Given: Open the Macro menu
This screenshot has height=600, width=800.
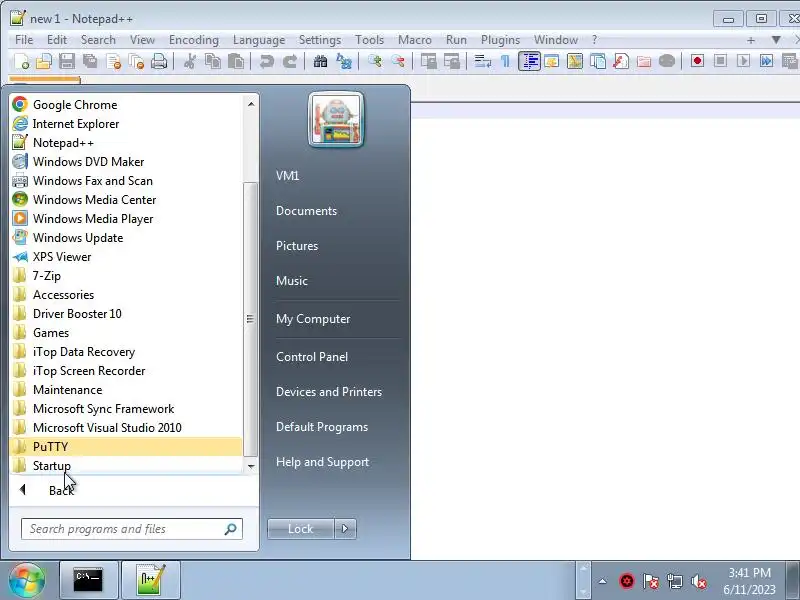Looking at the screenshot, I should click(415, 40).
